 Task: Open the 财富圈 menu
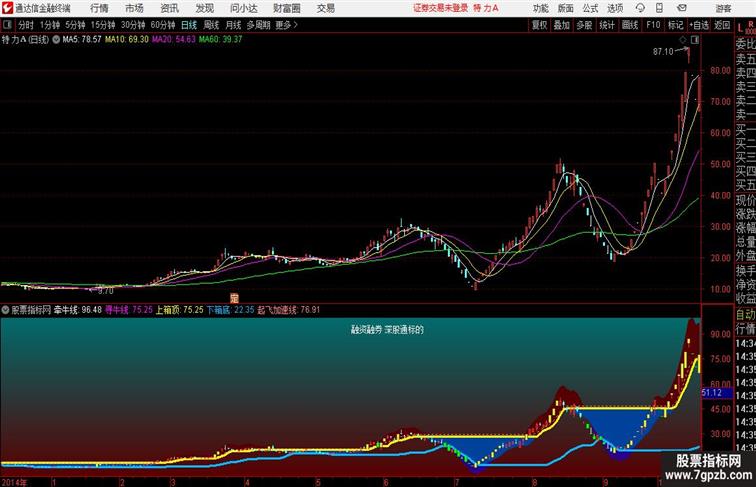286,8
